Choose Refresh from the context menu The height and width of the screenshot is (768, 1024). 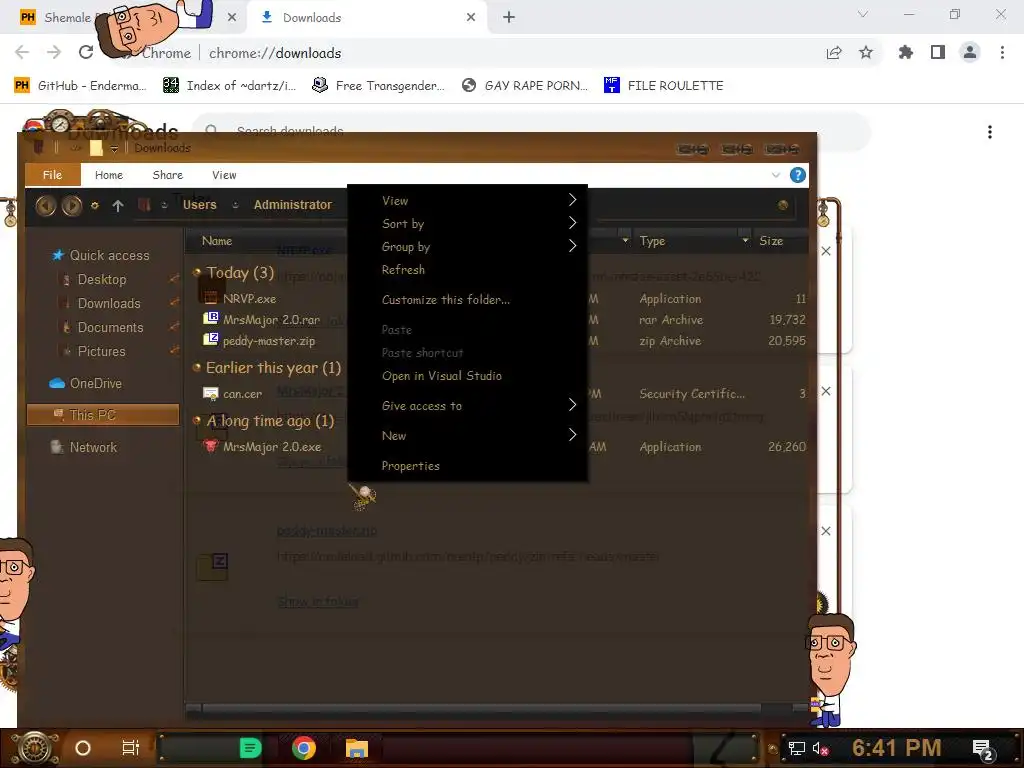click(467, 270)
